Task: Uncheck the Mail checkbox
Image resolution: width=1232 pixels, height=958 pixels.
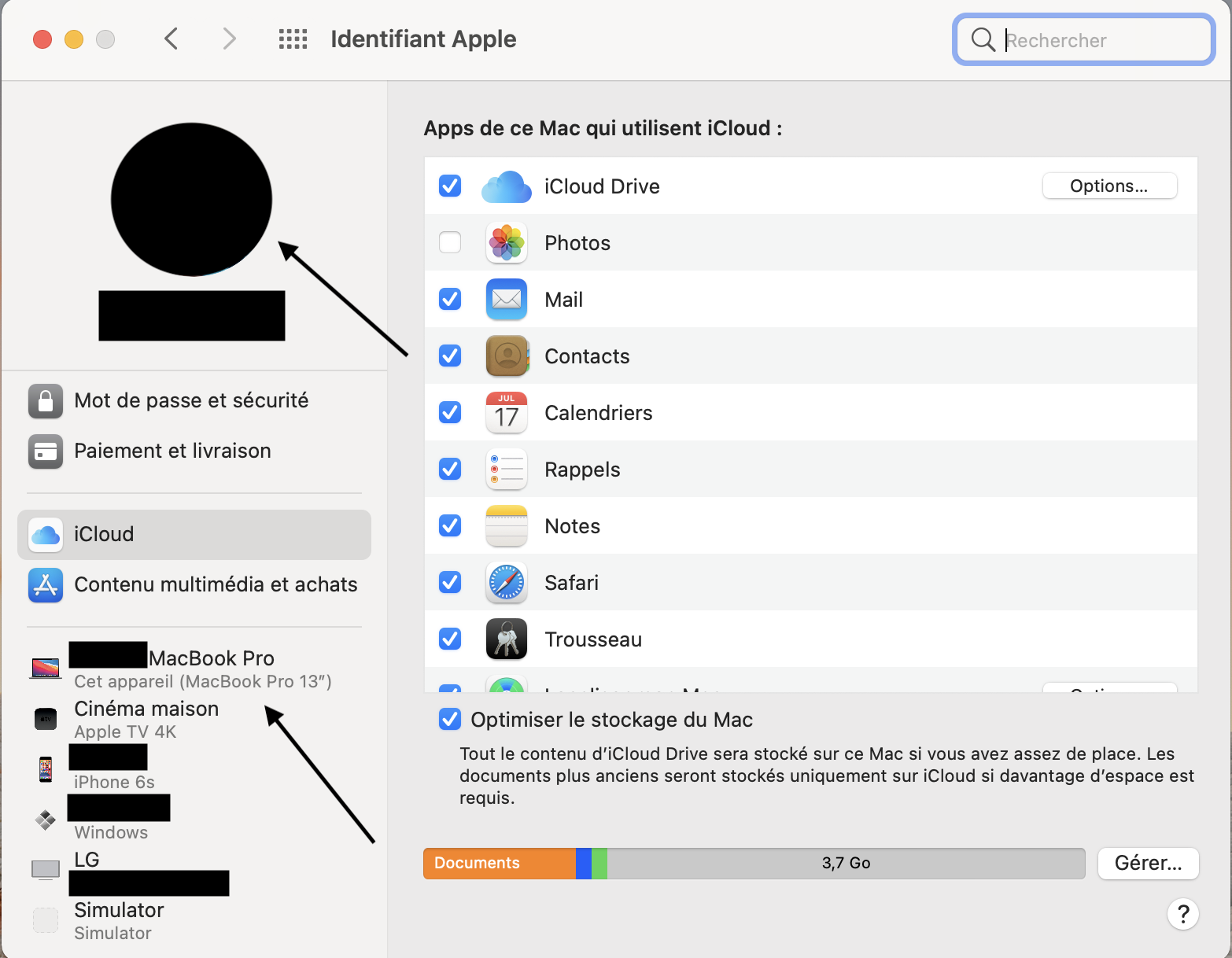Action: coord(450,299)
